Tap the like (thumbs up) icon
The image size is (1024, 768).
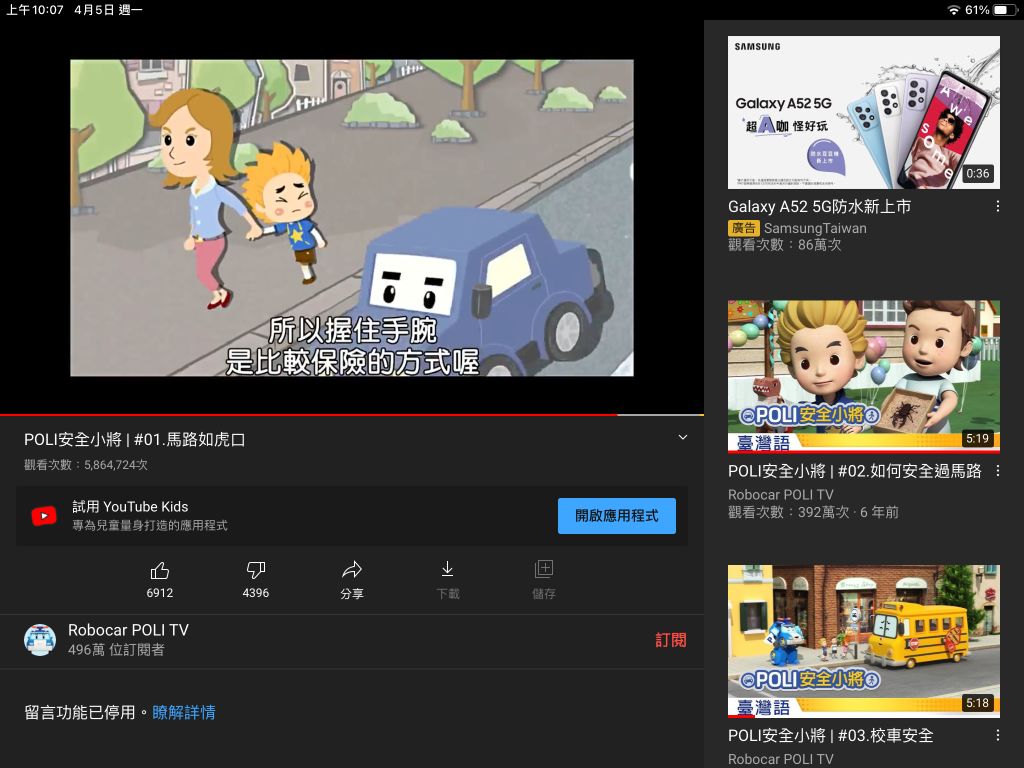pyautogui.click(x=159, y=570)
